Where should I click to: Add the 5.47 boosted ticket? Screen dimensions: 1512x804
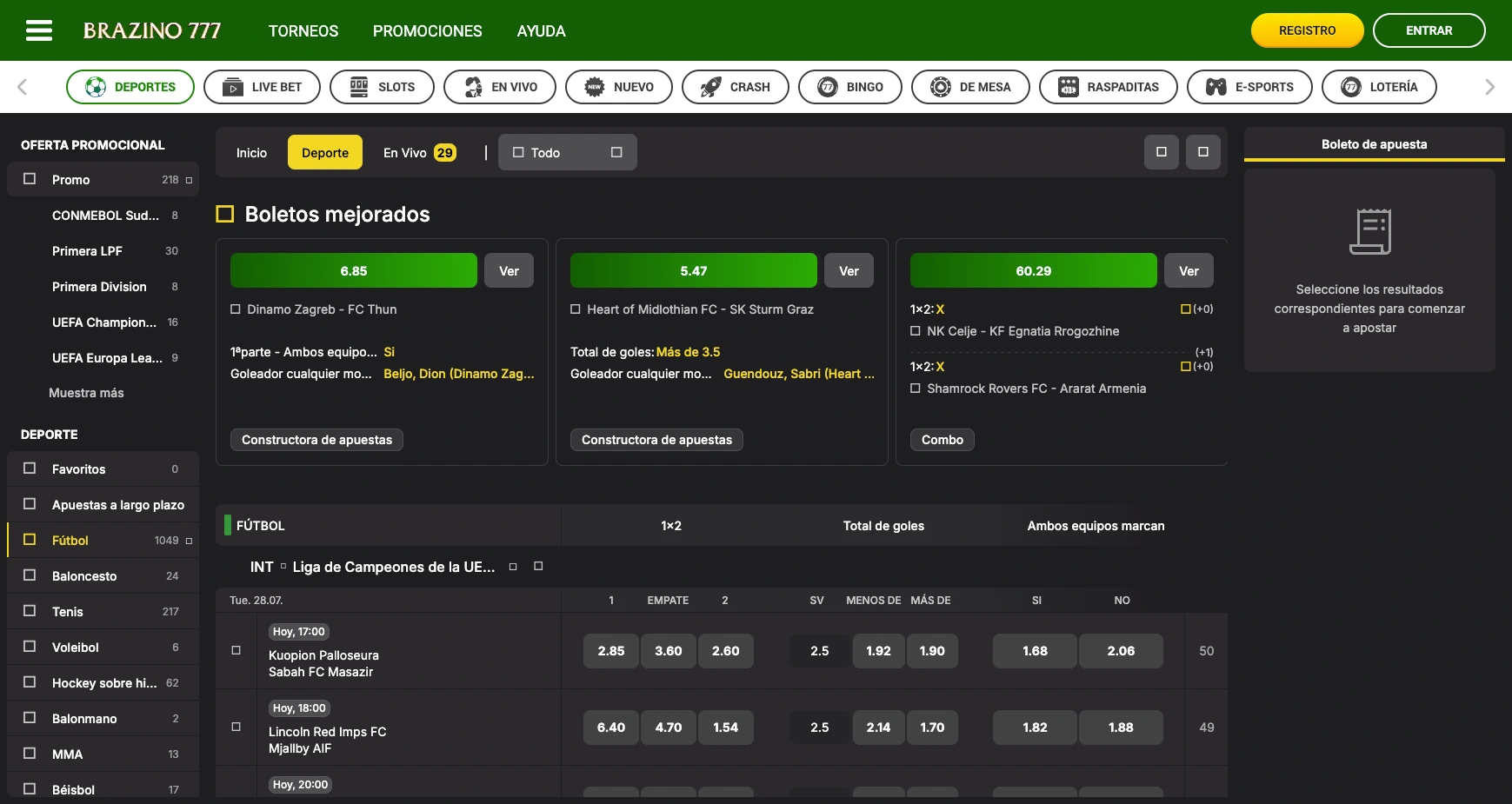point(694,270)
